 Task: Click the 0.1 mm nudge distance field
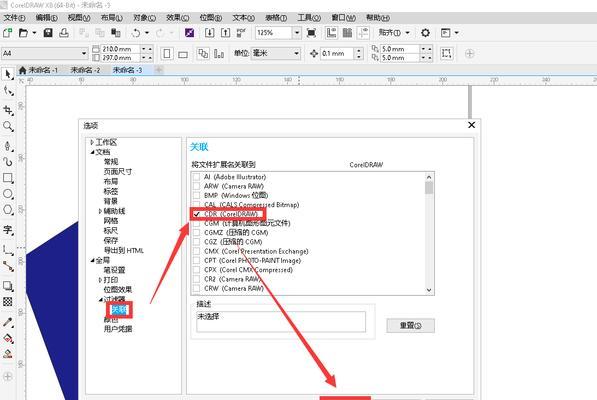click(337, 53)
